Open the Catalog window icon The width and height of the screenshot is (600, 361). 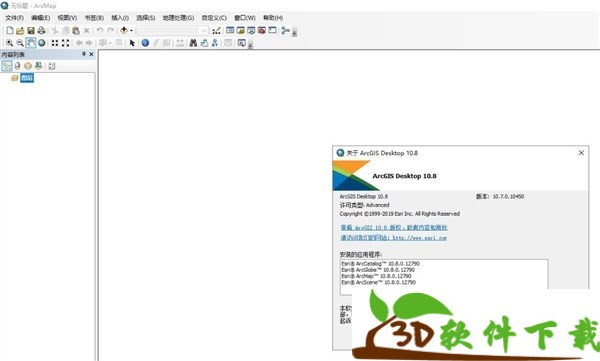tap(240, 30)
